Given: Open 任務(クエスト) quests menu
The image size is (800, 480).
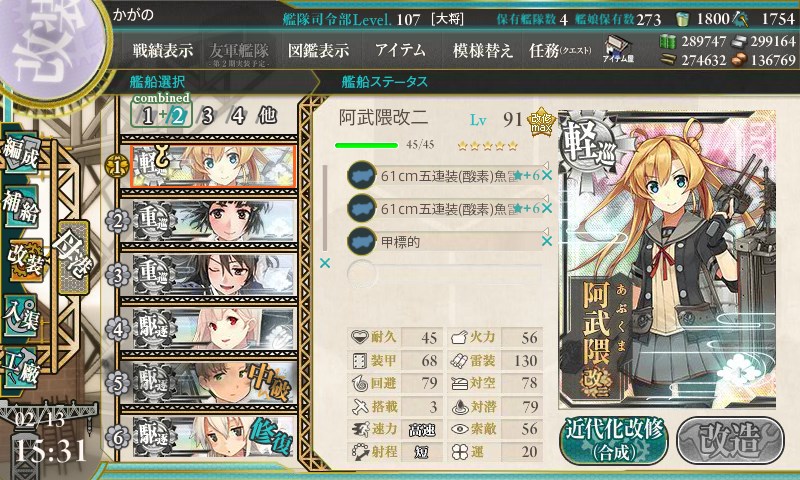Looking at the screenshot, I should coord(560,50).
